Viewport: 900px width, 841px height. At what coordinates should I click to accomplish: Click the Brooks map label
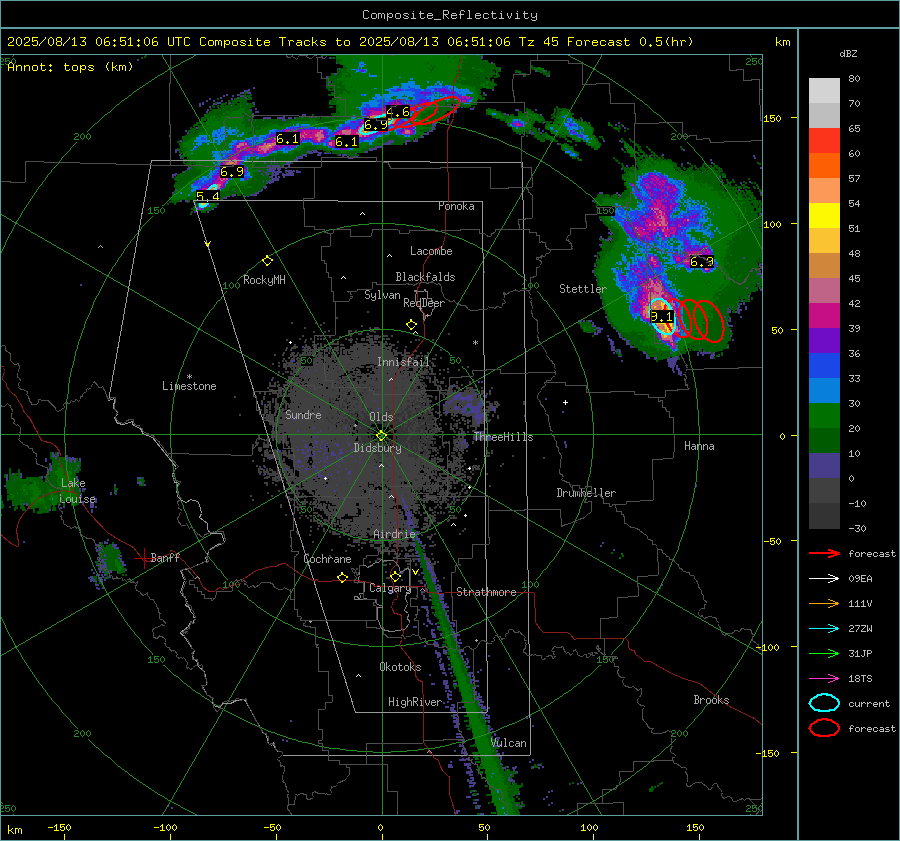[x=711, y=700]
